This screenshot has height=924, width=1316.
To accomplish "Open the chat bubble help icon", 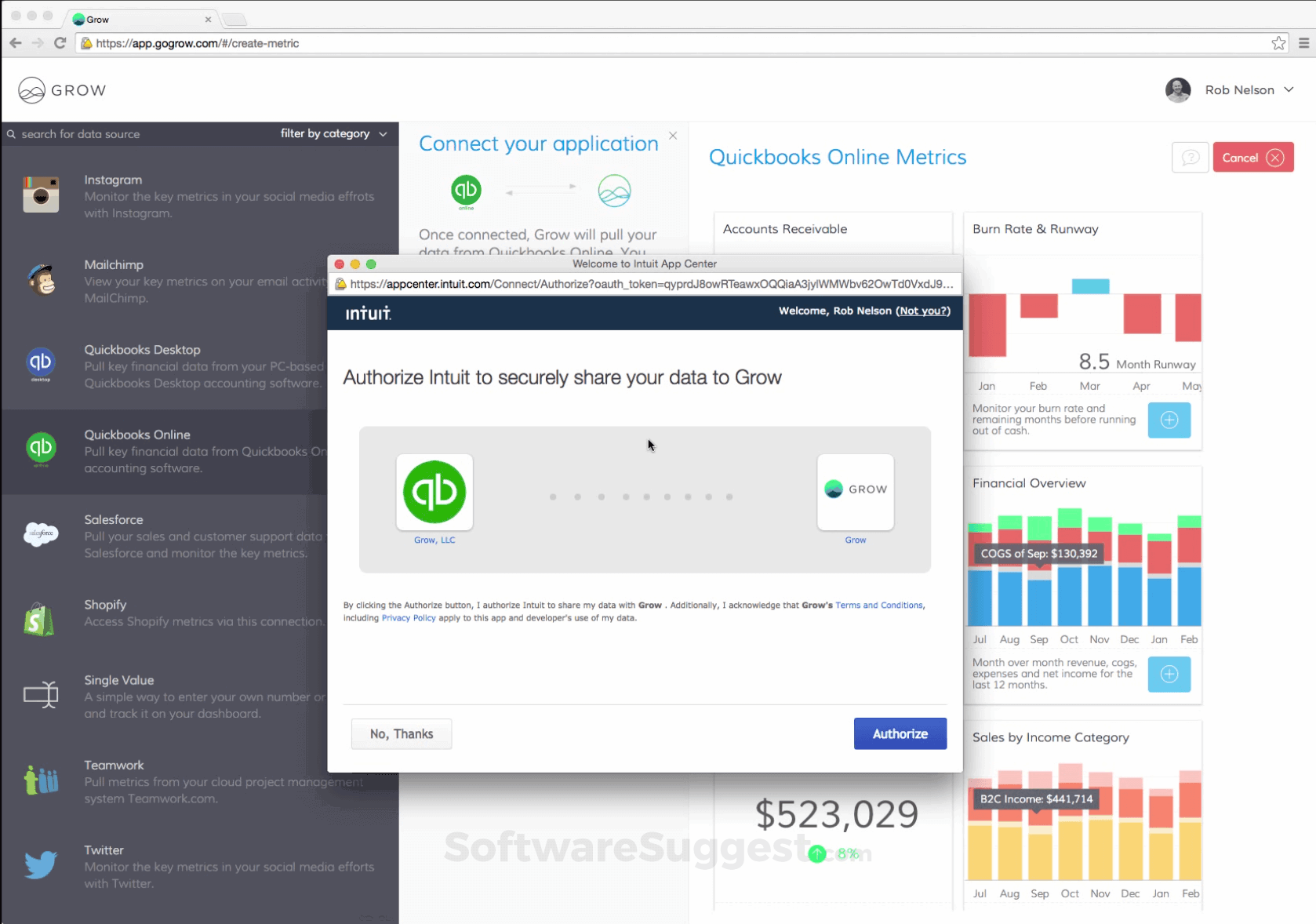I will pyautogui.click(x=1190, y=158).
